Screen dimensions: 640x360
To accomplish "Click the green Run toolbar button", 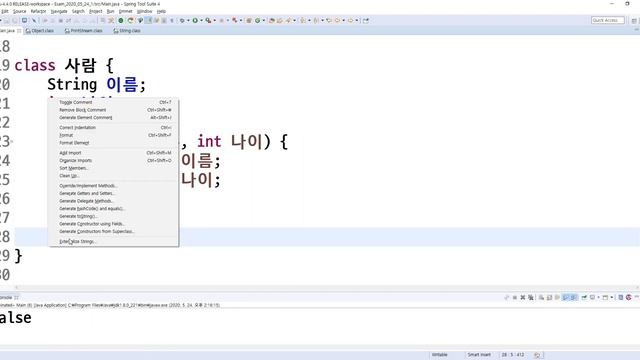I will tap(195, 20).
